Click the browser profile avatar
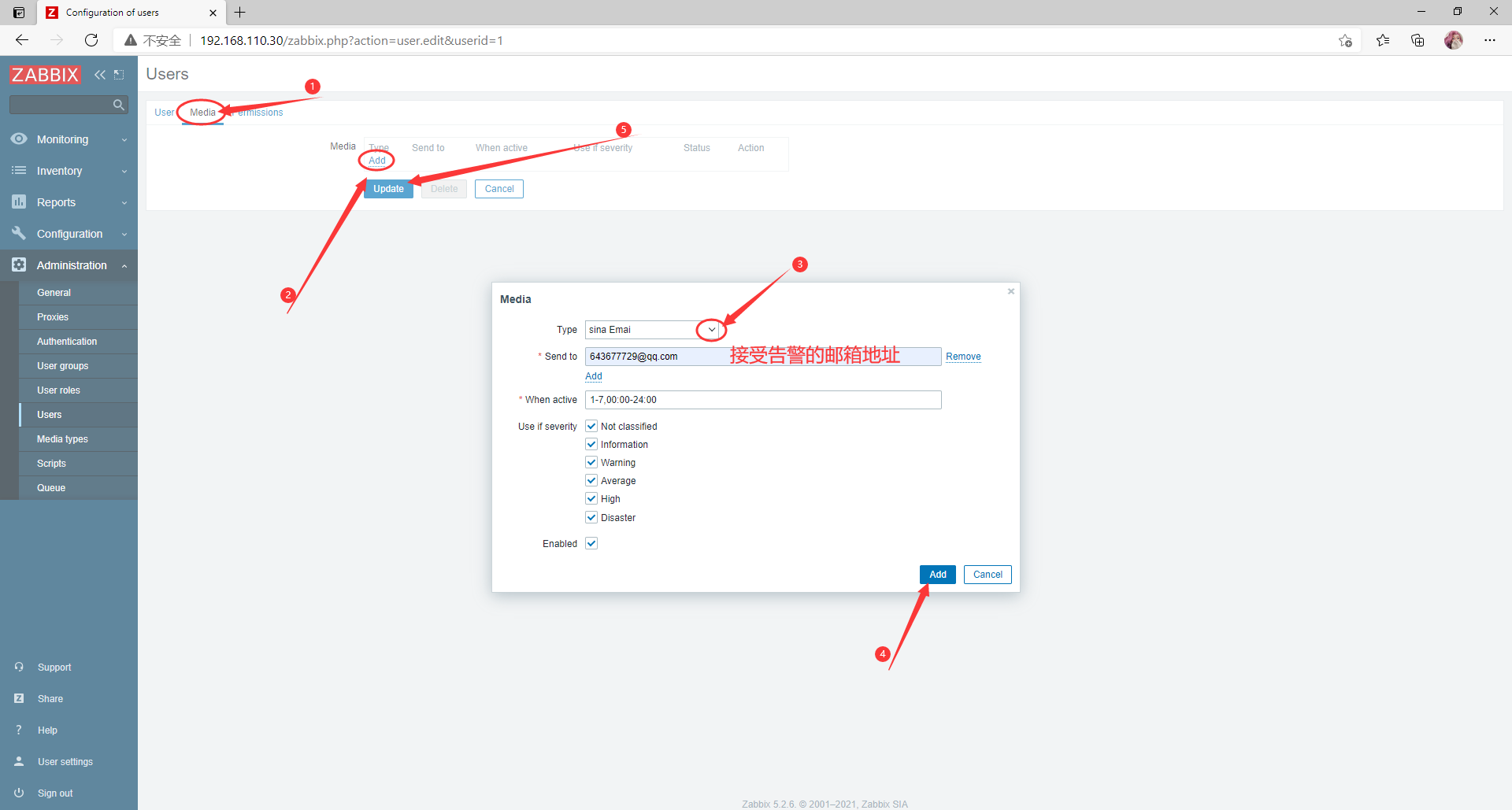The image size is (1512, 810). tap(1454, 40)
